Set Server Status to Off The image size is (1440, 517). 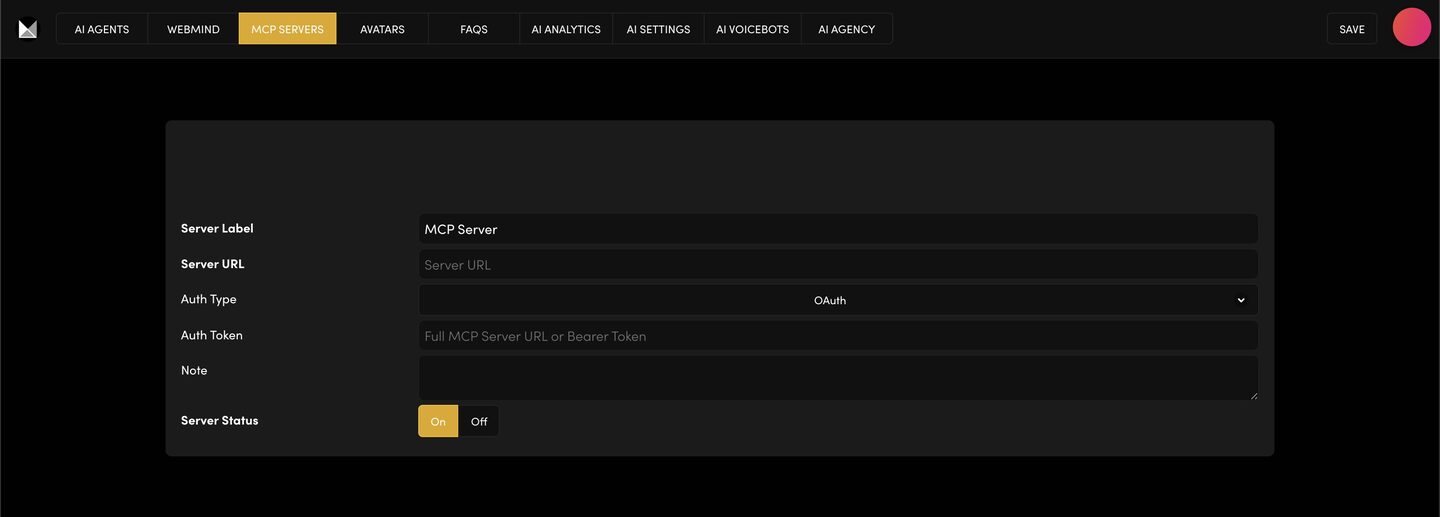coord(479,421)
